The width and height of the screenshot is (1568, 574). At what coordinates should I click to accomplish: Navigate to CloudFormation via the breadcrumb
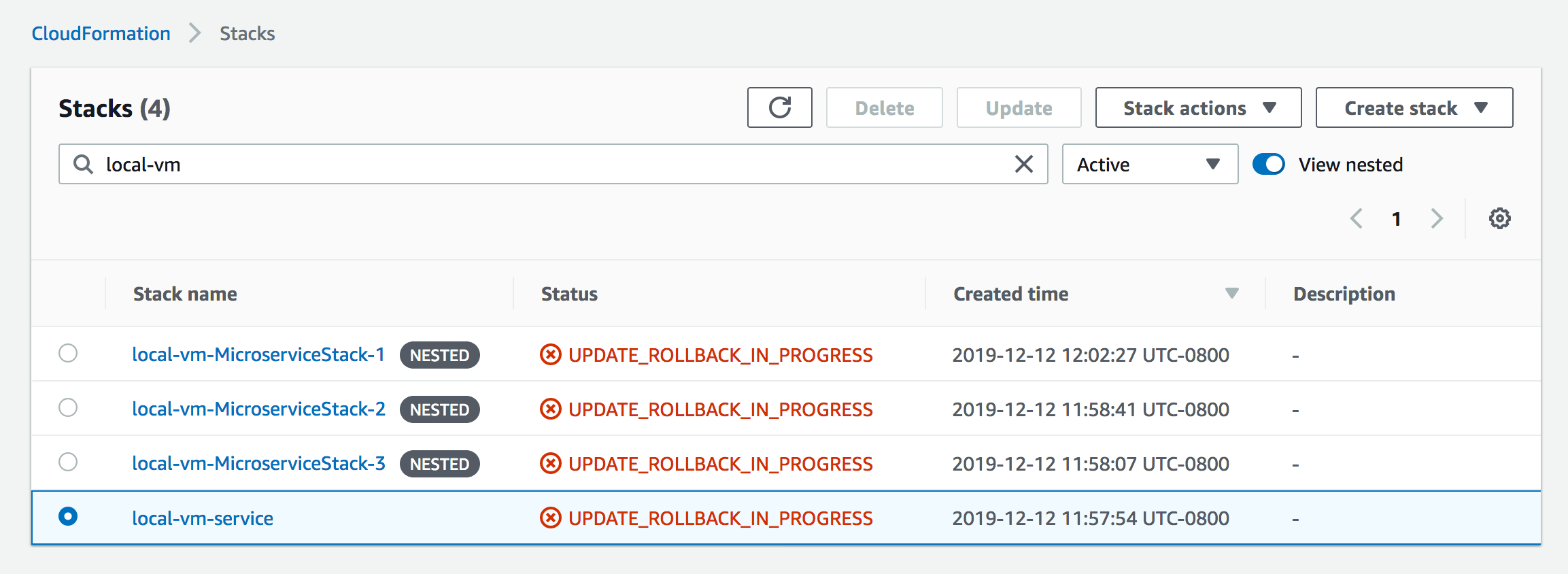pos(101,33)
